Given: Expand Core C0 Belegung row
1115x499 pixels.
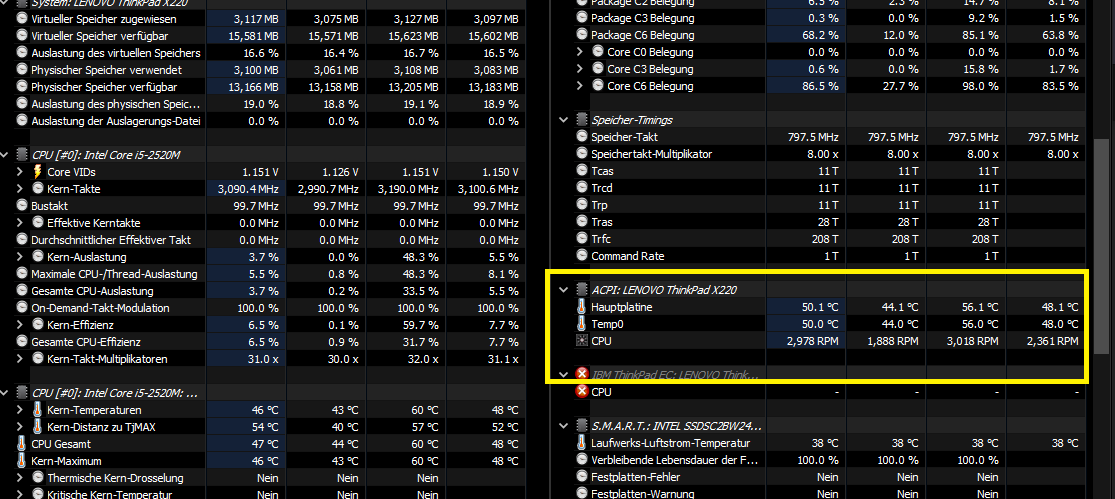Looking at the screenshot, I should pyautogui.click(x=580, y=52).
